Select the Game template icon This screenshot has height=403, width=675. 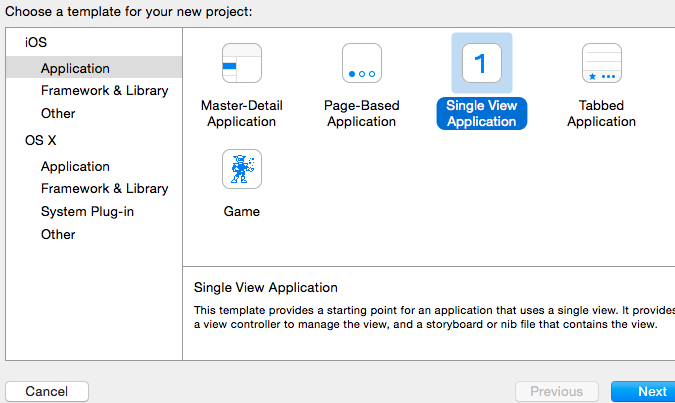tap(241, 169)
